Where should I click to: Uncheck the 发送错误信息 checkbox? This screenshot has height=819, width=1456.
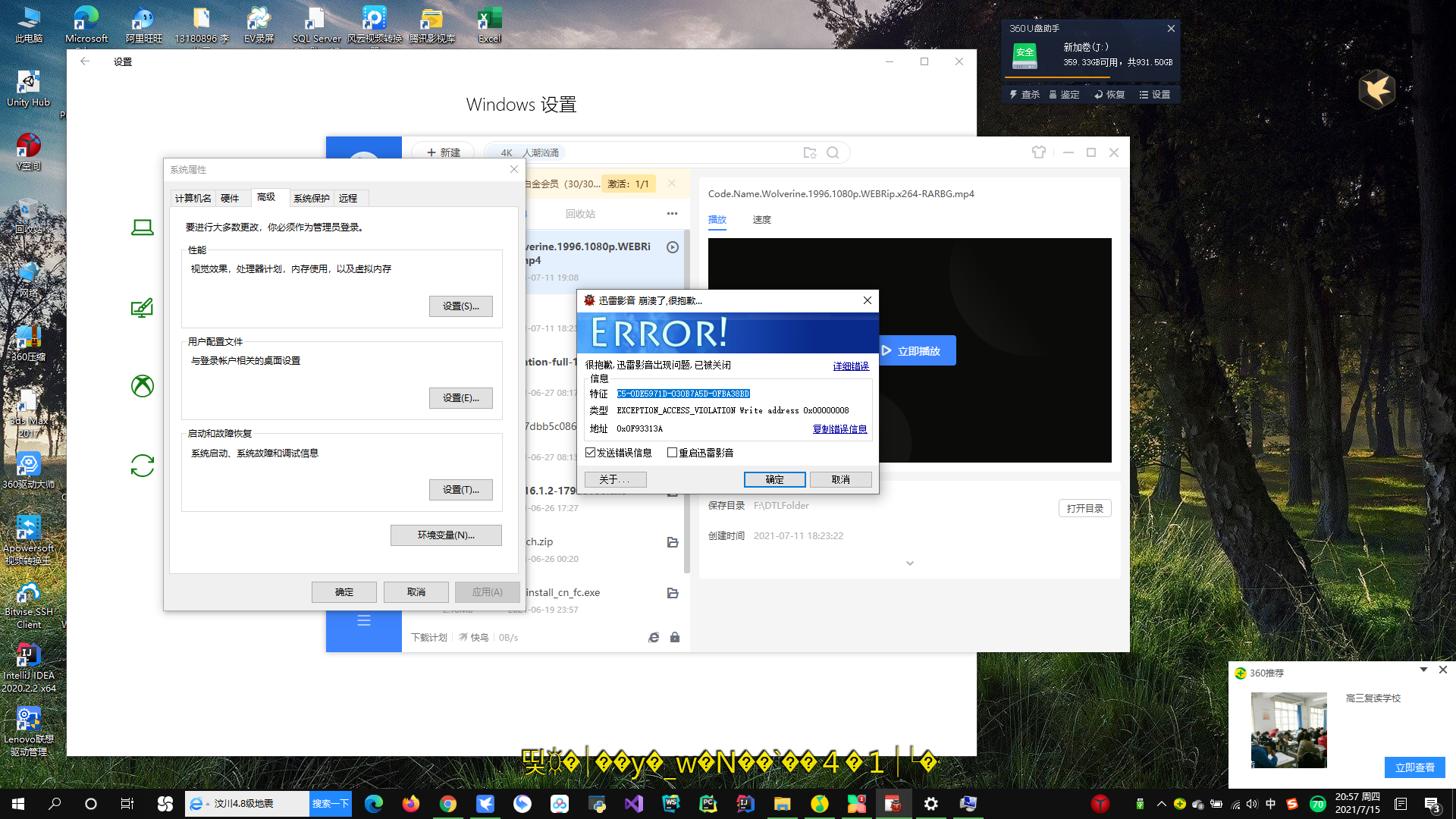point(591,453)
